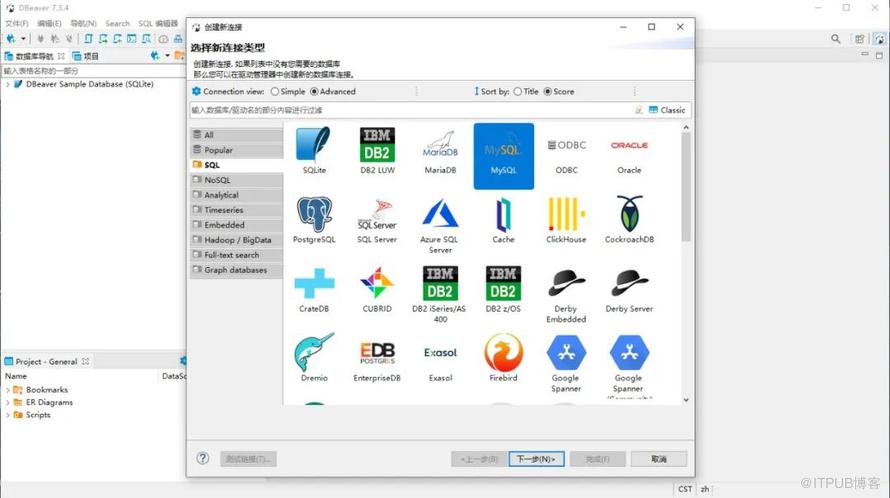The image size is (890, 498).
Task: Open the Analytical category
Action: (x=237, y=195)
